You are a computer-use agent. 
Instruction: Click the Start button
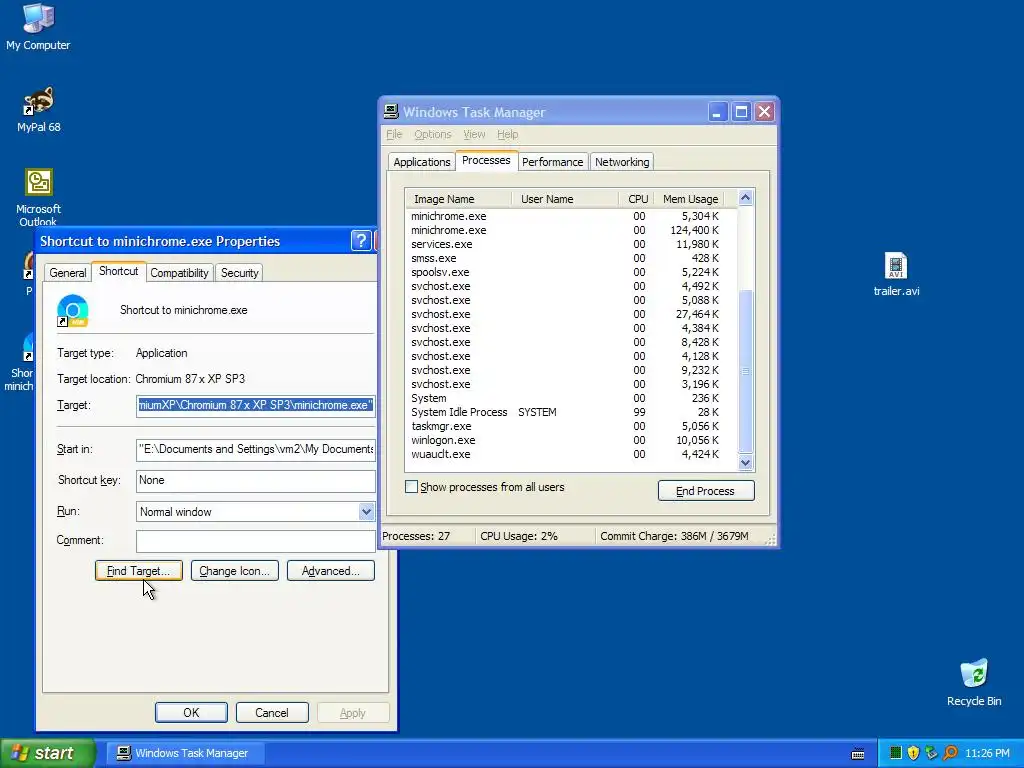(47, 753)
